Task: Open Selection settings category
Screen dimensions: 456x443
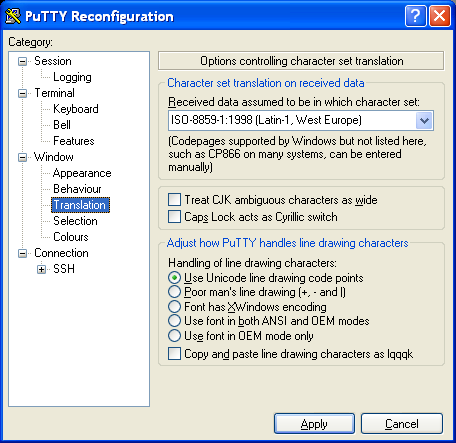Action: point(75,221)
